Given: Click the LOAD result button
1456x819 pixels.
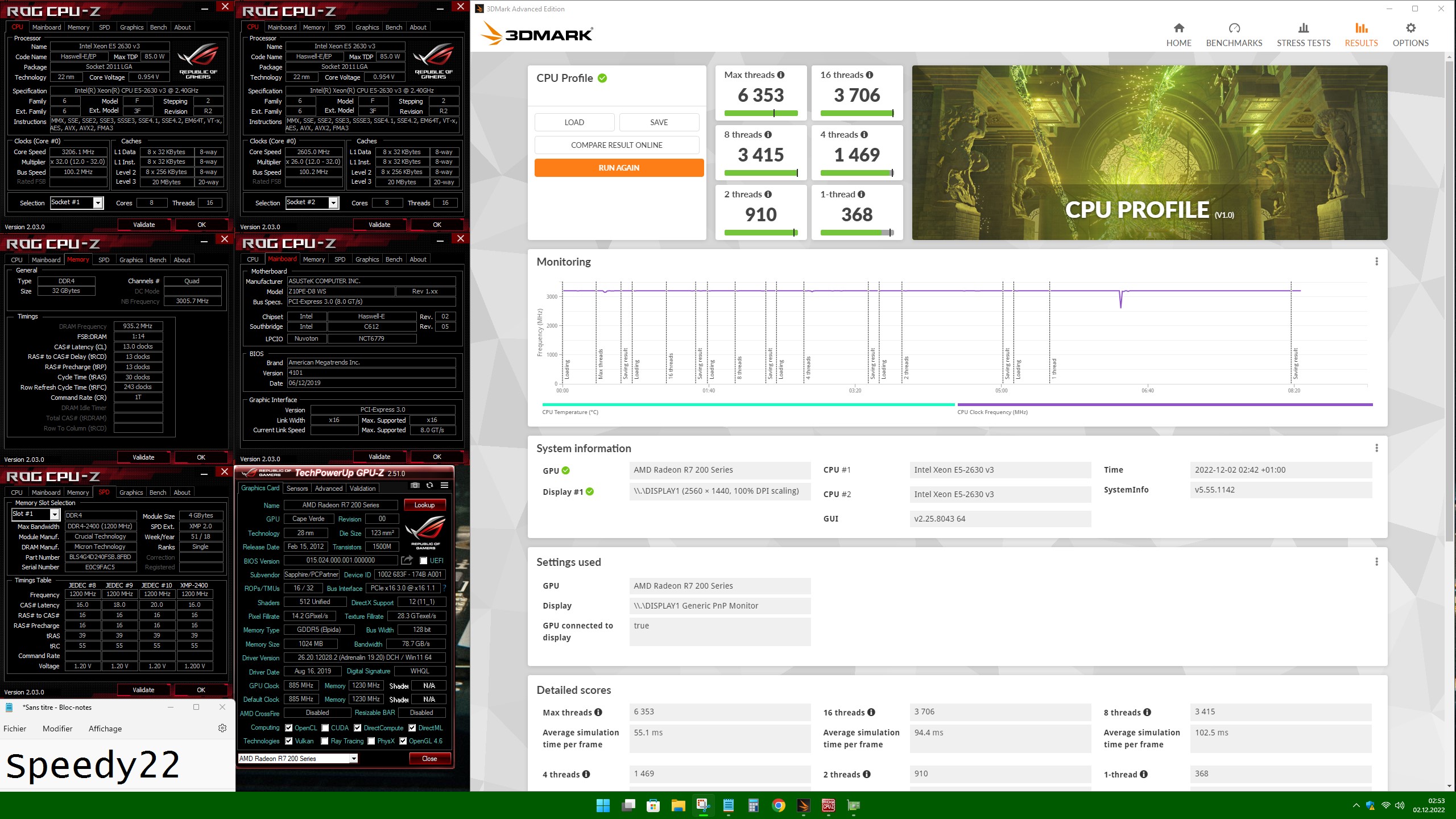Looking at the screenshot, I should point(574,122).
